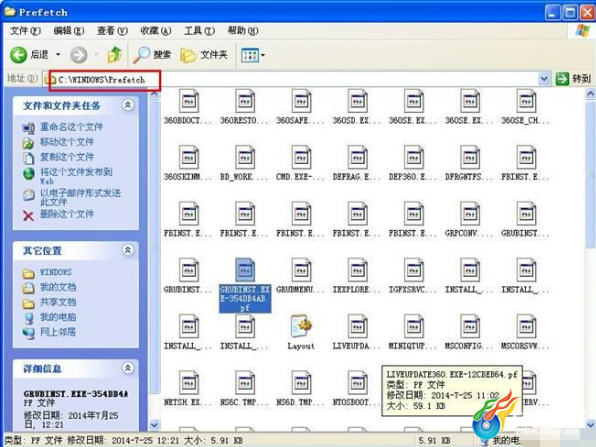Select the NTOSBOOT prefetch file
Image resolution: width=596 pixels, height=447 pixels.
click(357, 388)
